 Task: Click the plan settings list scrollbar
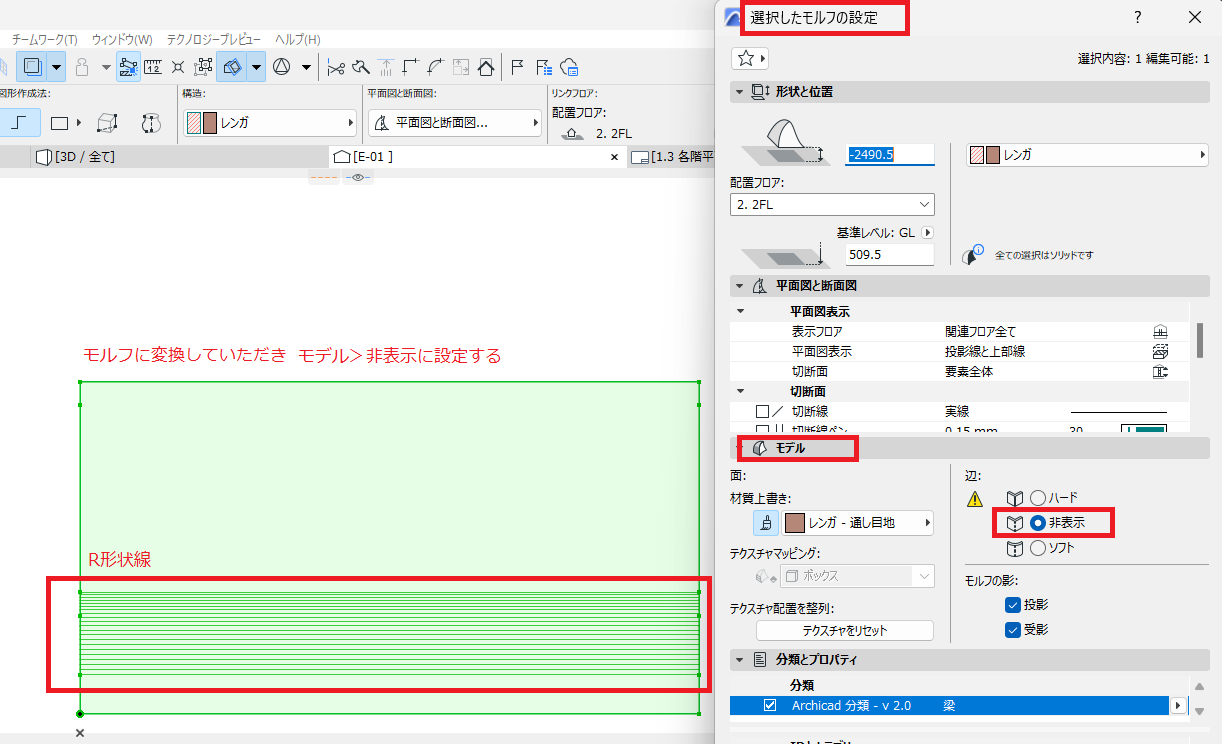click(x=1200, y=340)
